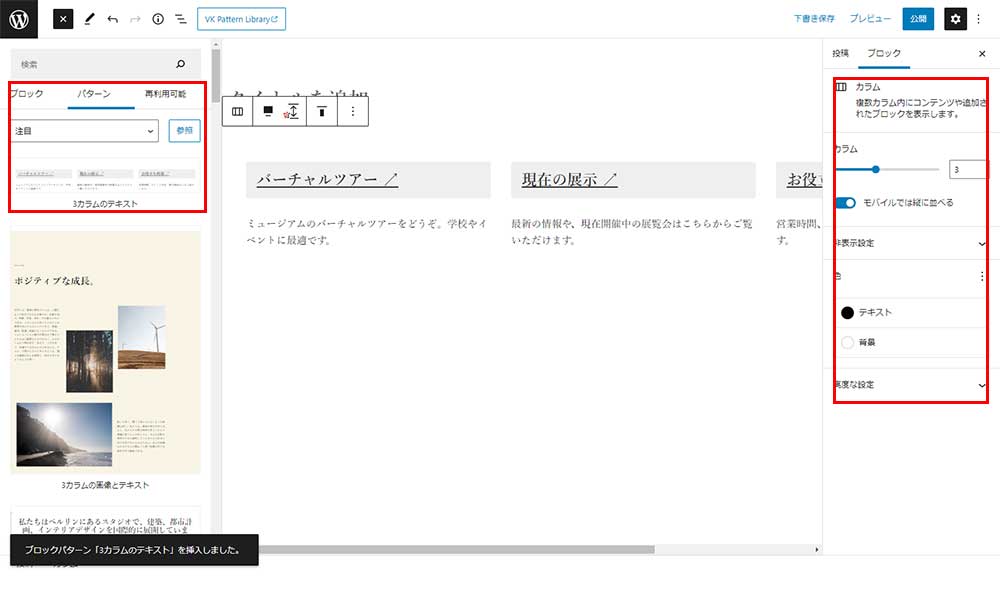The height and width of the screenshot is (591, 1000).
Task: Toggle モバイルでは縦に並べる switch
Action: tap(846, 203)
